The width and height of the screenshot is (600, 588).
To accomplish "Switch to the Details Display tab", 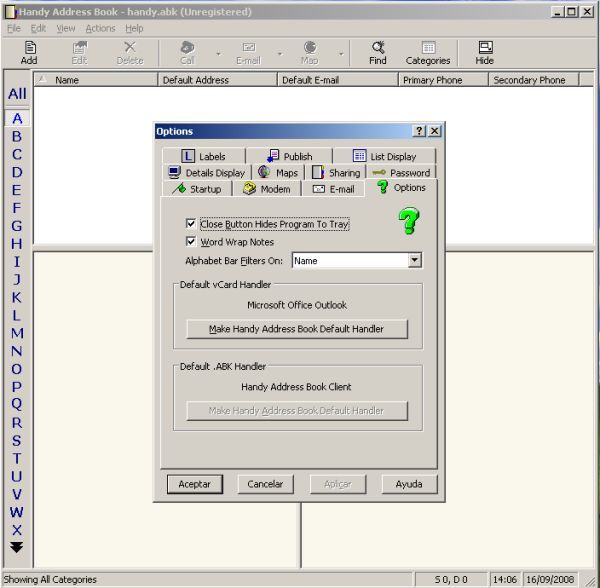I will pos(207,173).
